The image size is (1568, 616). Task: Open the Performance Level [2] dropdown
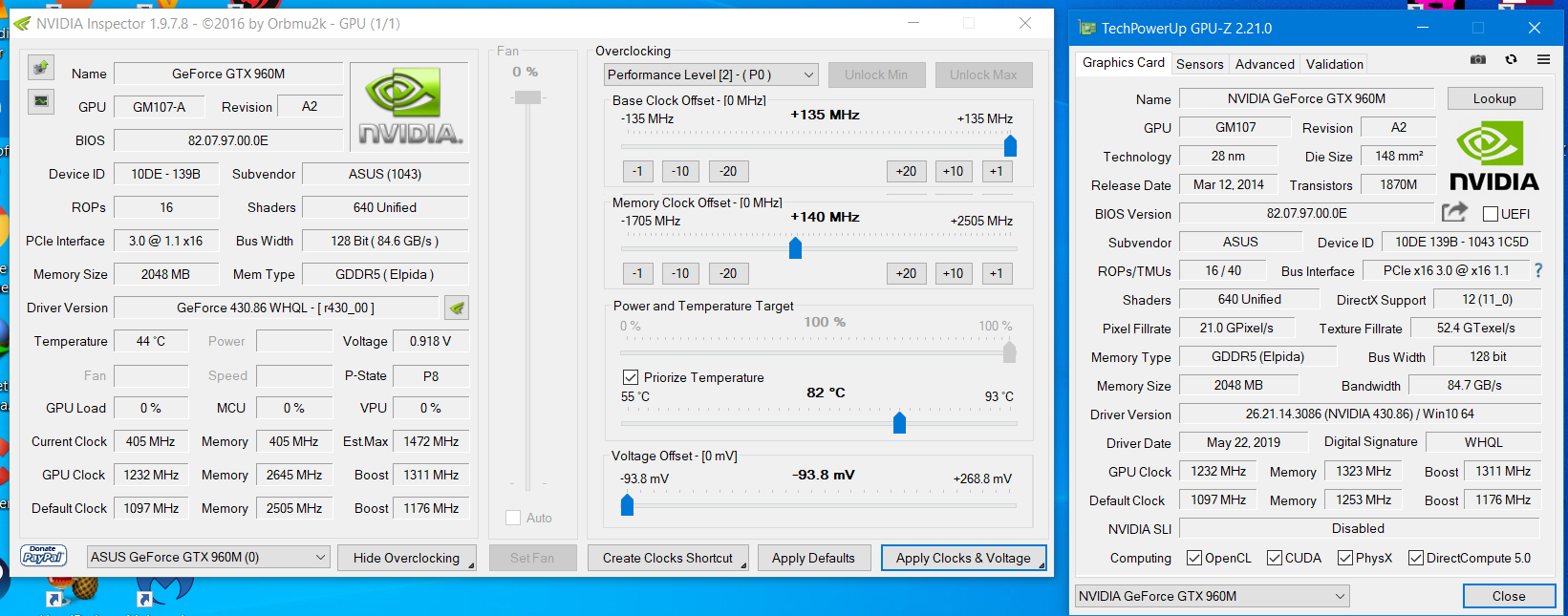coord(712,74)
